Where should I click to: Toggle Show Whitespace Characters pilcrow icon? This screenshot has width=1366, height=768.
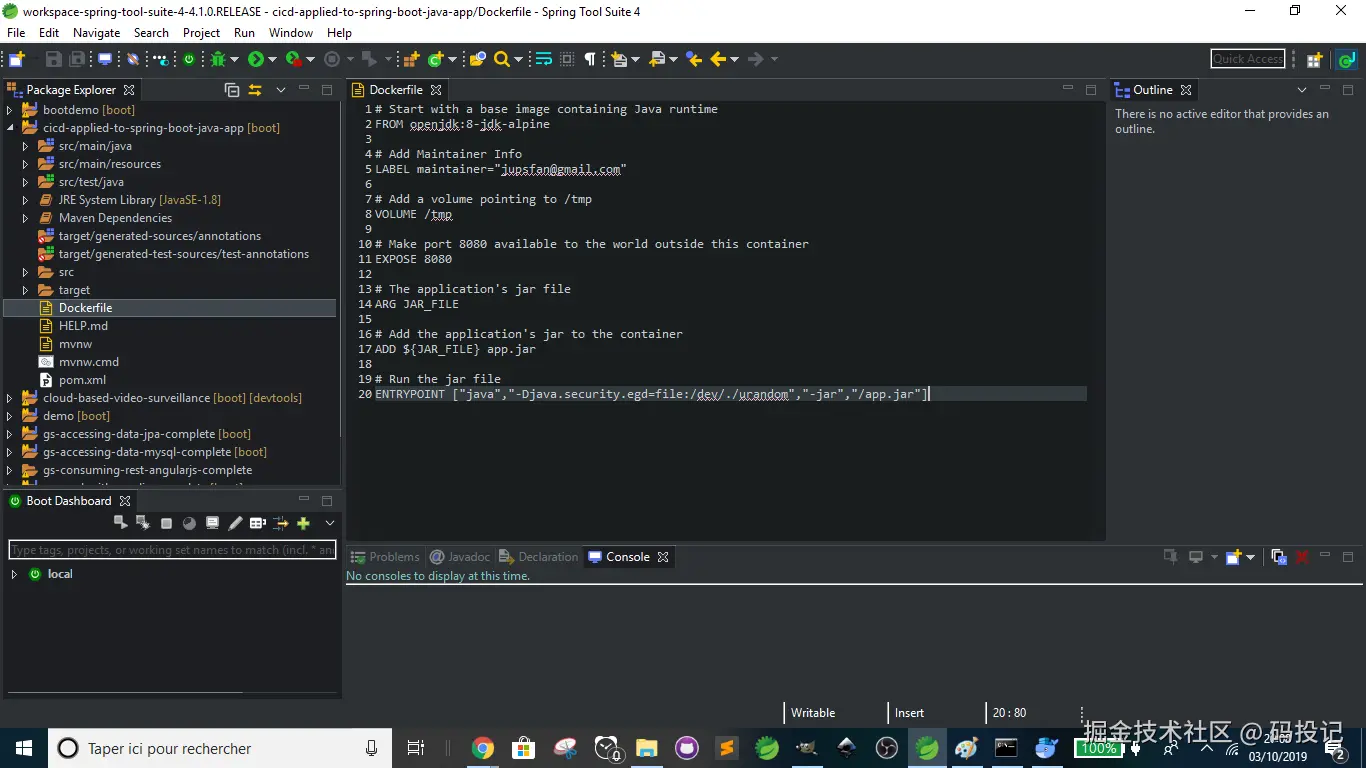click(590, 59)
